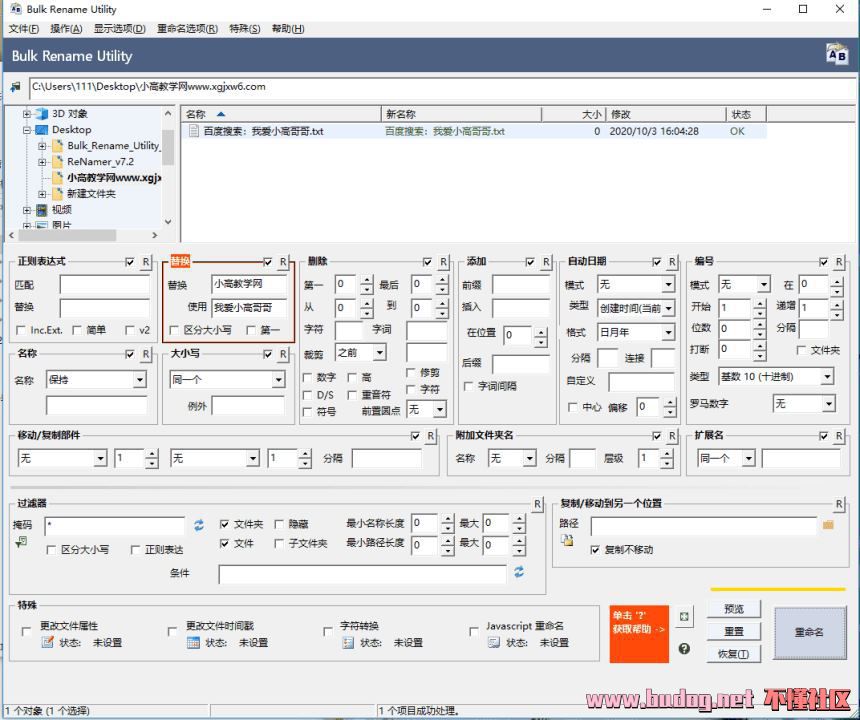
Task: Click the 预览 button
Action: point(734,609)
